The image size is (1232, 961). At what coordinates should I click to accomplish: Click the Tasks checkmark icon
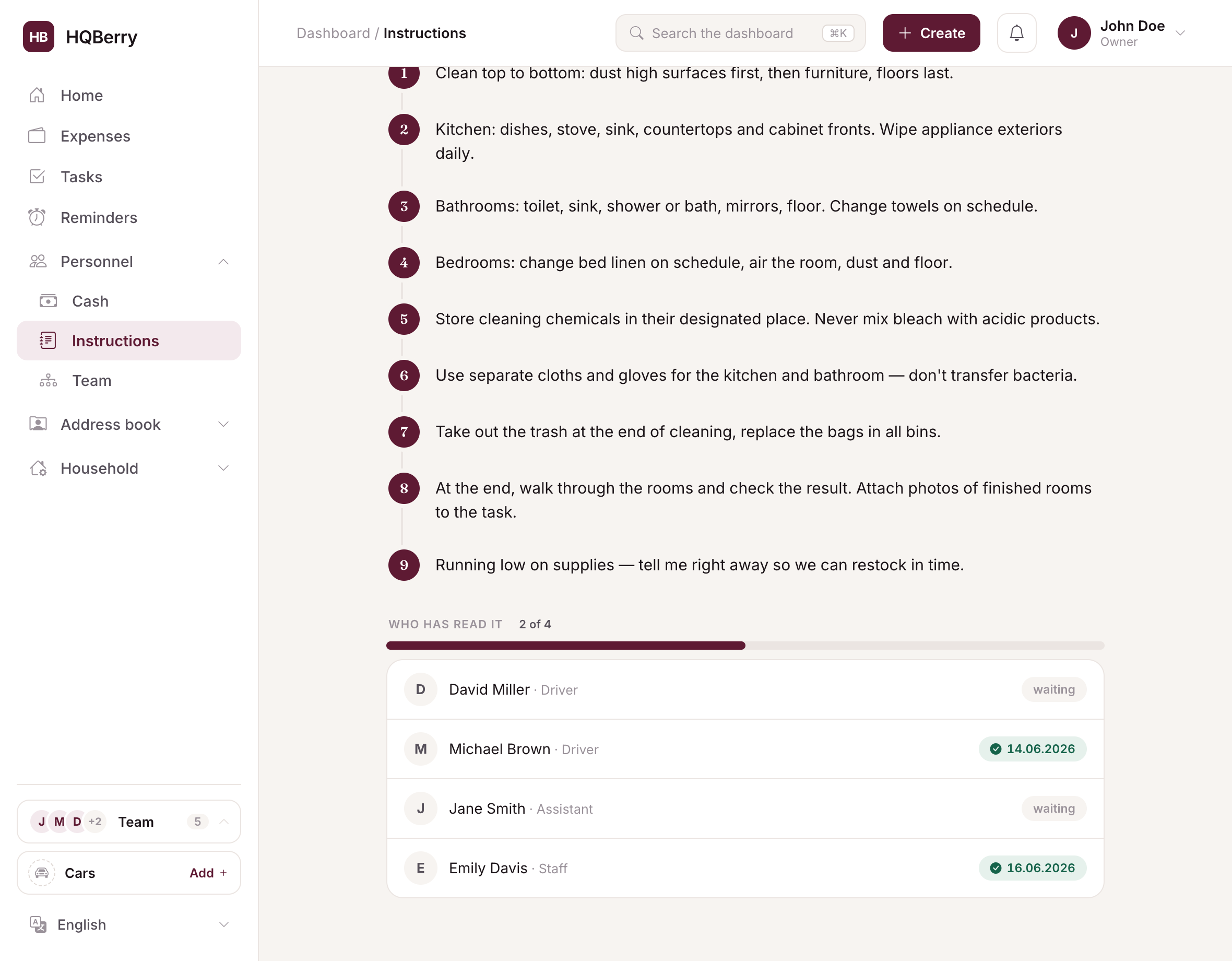point(37,177)
